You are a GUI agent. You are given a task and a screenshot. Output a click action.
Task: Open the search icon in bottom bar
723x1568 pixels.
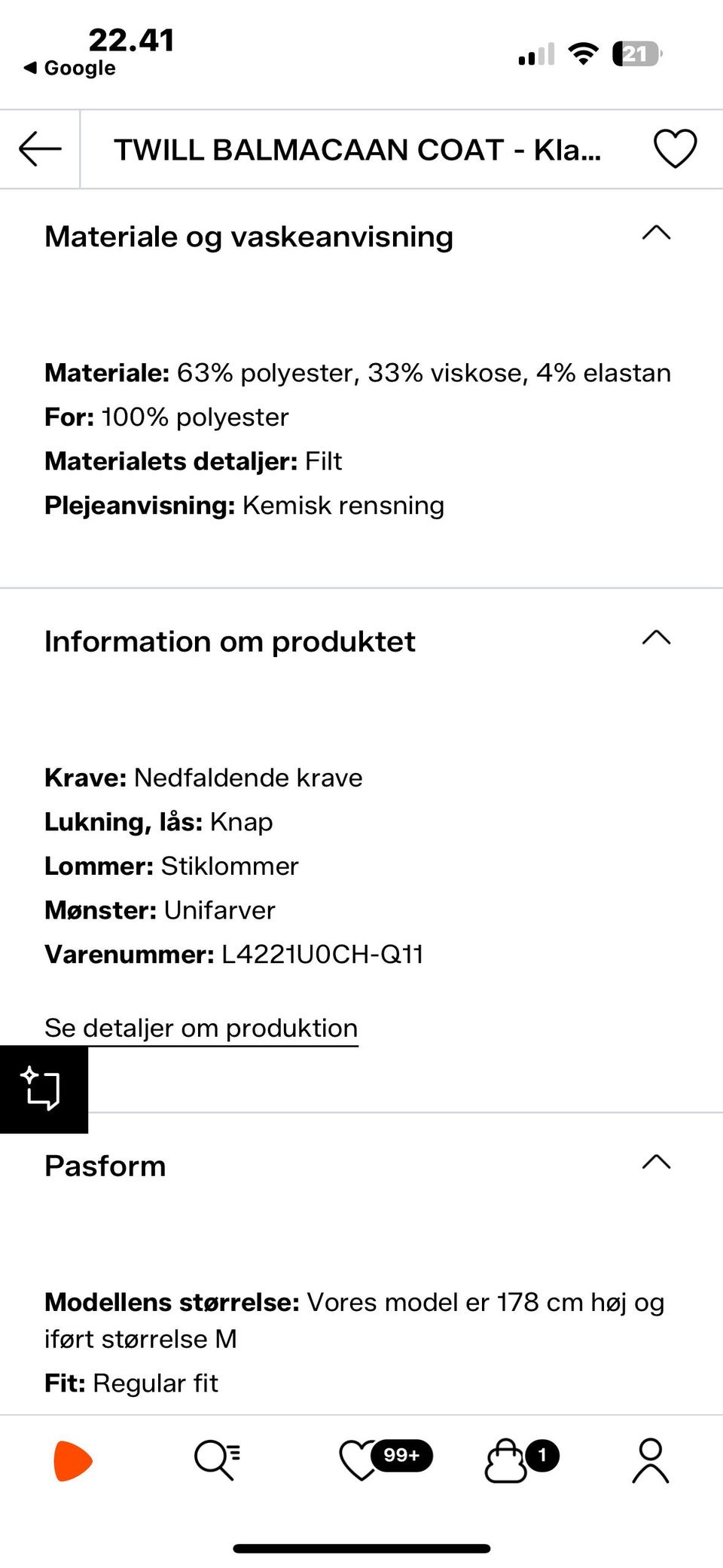217,1460
